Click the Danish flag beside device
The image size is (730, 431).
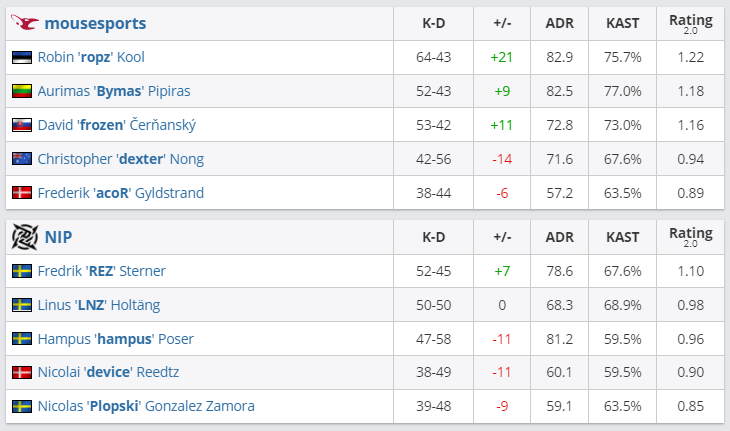22,373
